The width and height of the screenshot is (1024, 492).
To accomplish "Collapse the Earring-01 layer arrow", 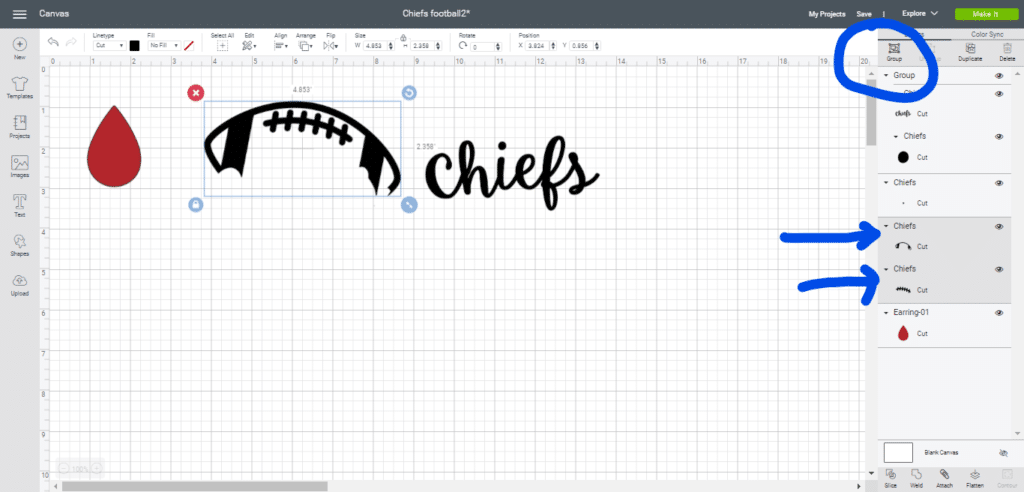I will tap(886, 313).
